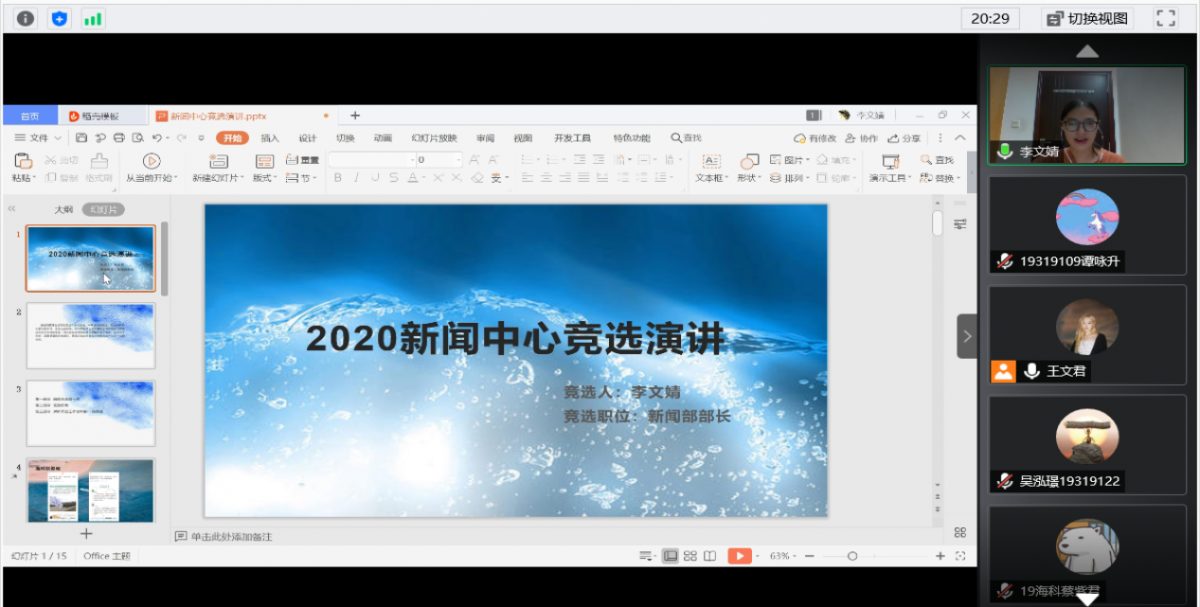This screenshot has width=1200, height=607.
Task: Click the zoom slider in the status bar
Action: tap(852, 556)
